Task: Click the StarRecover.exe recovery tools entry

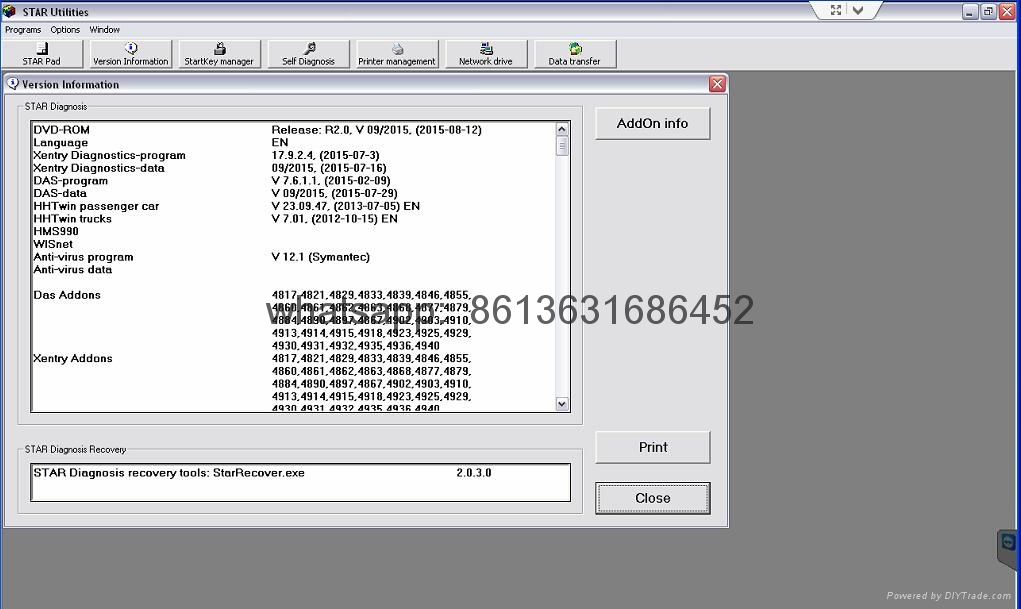Action: tap(169, 473)
